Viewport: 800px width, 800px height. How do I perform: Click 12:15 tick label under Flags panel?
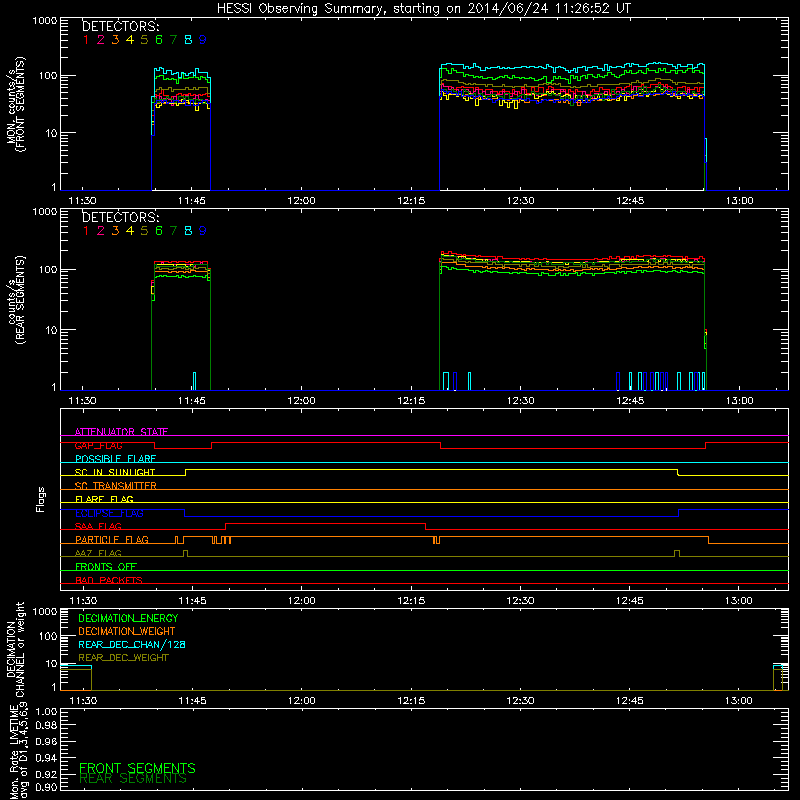tap(411, 601)
